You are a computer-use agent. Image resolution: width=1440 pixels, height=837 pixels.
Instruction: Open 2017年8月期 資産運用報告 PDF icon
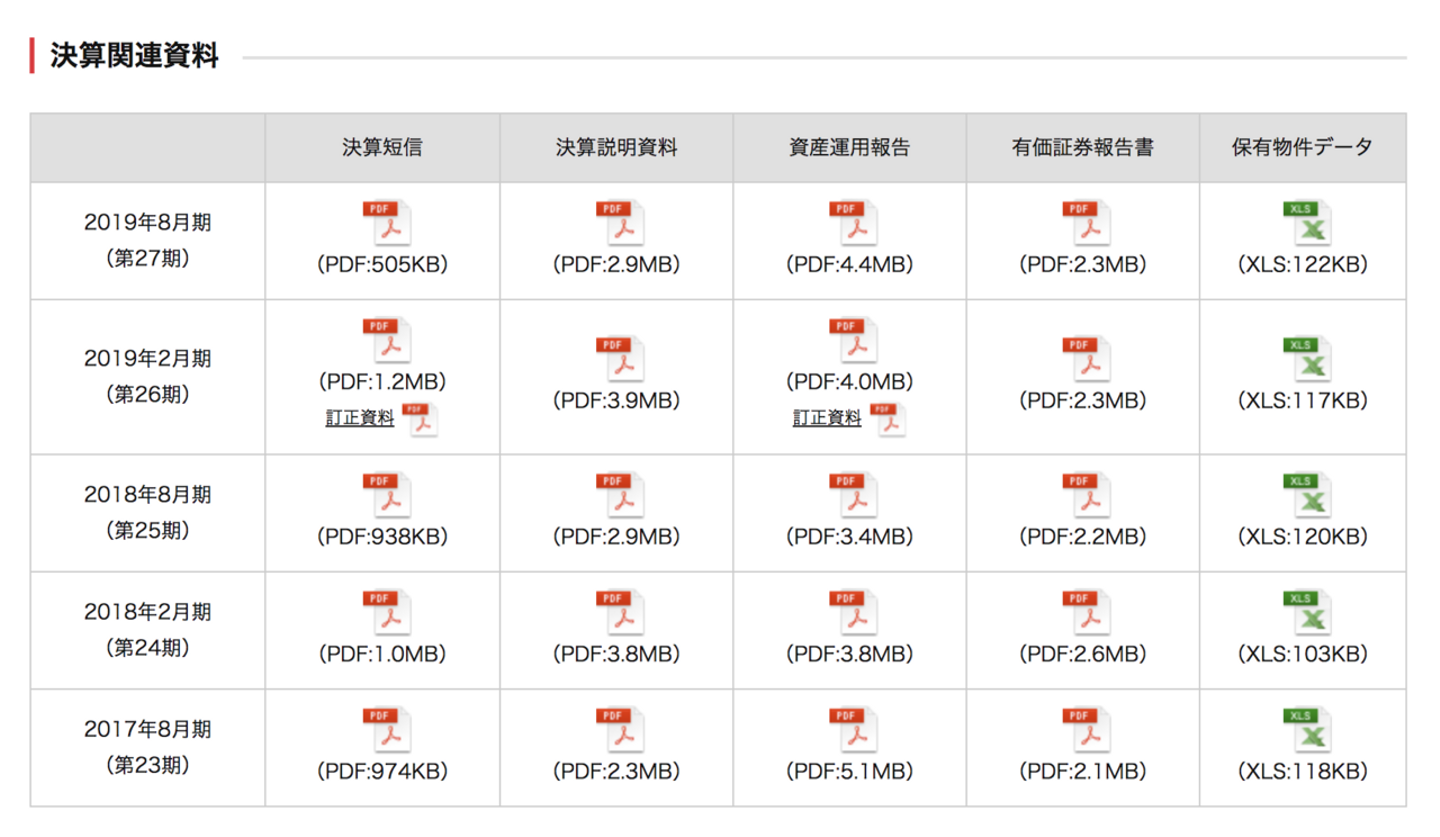point(852,729)
